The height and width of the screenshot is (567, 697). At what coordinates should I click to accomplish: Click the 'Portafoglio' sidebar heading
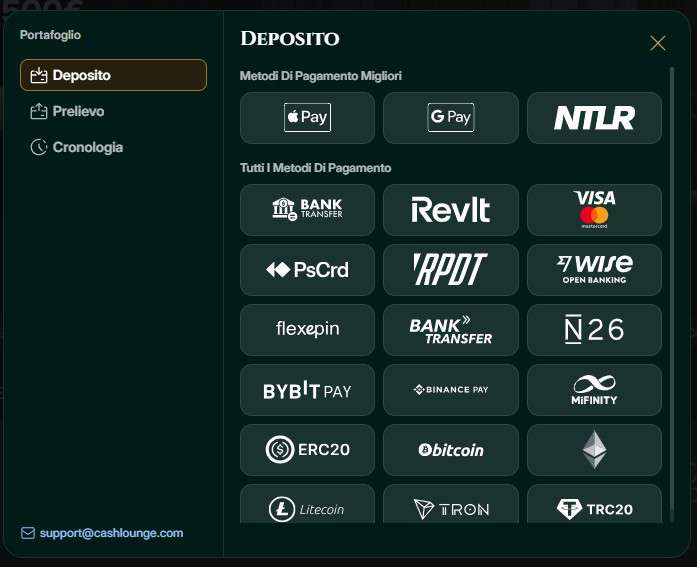pyautogui.click(x=50, y=35)
